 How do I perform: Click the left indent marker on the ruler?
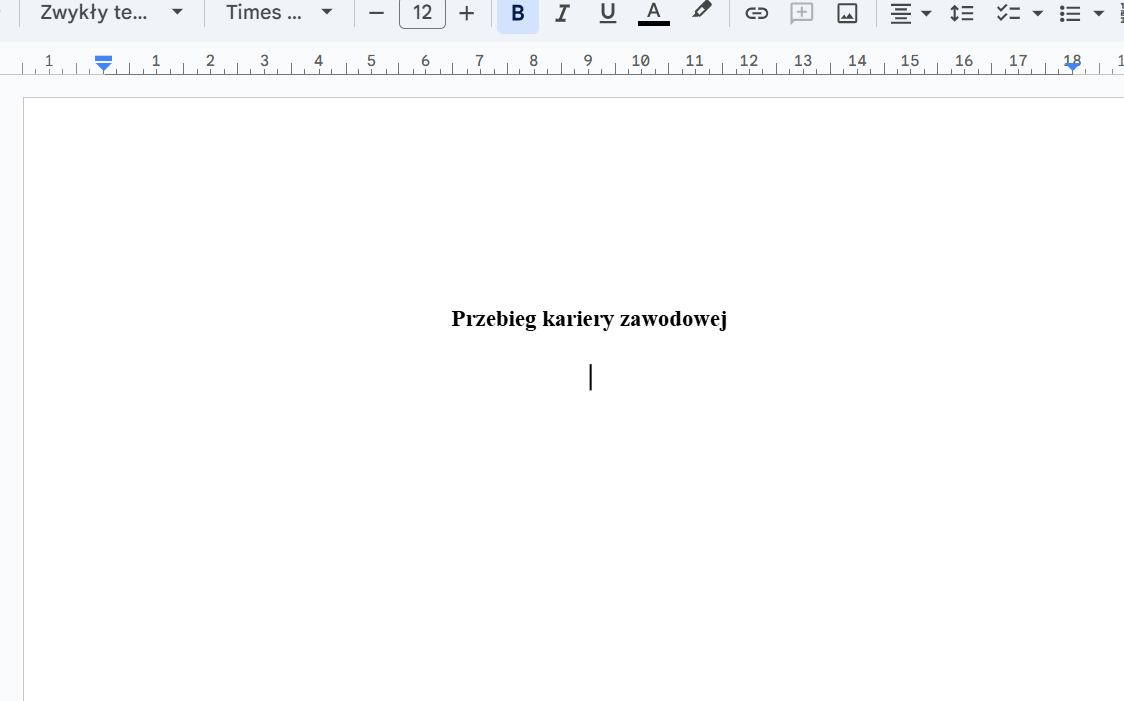pyautogui.click(x=103, y=65)
